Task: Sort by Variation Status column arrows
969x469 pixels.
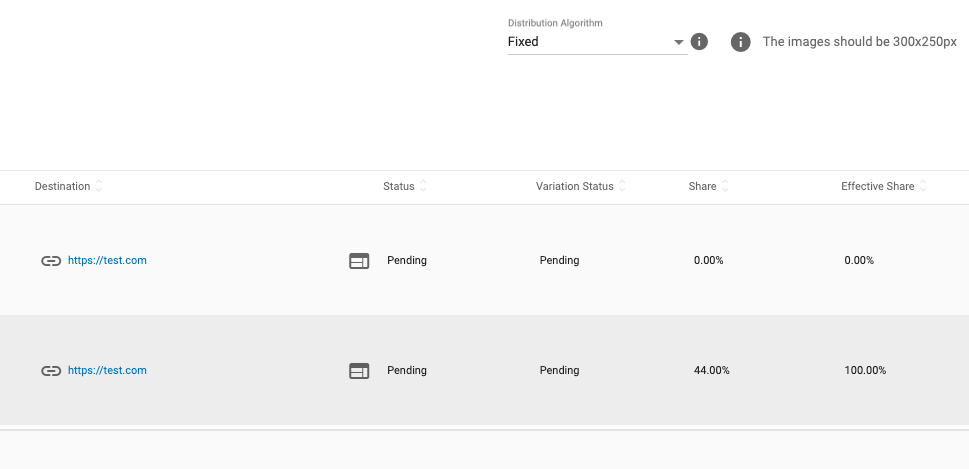Action: [622, 187]
